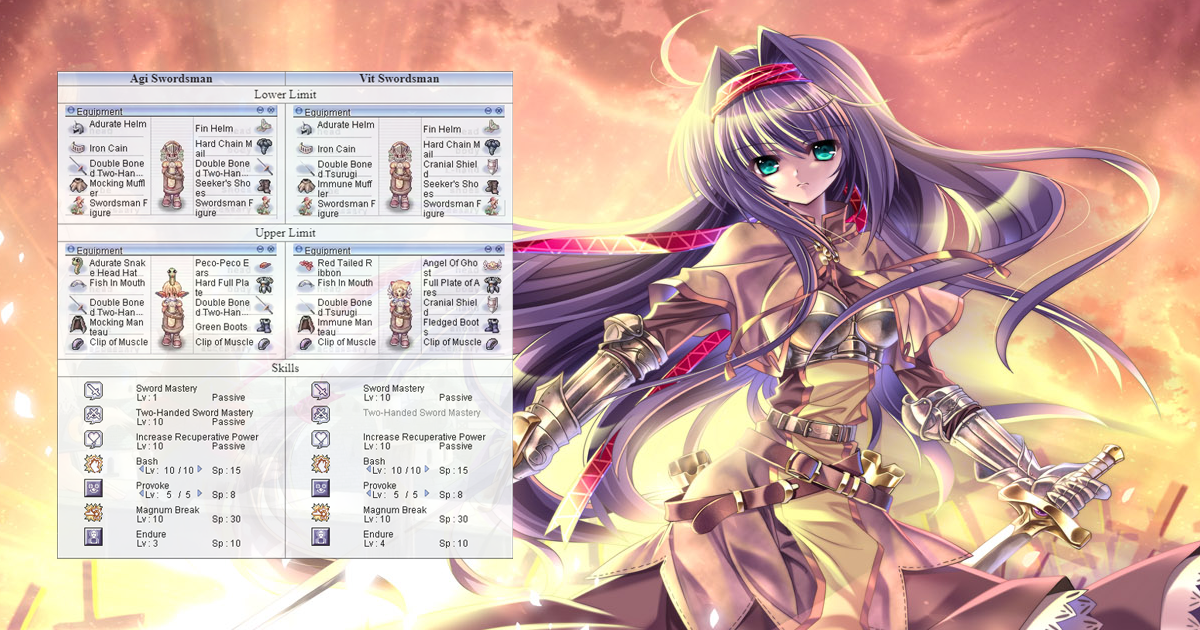1200x630 pixels.
Task: Click Fin Helm icon in Agi Lower Limit equipment
Action: coord(264,127)
